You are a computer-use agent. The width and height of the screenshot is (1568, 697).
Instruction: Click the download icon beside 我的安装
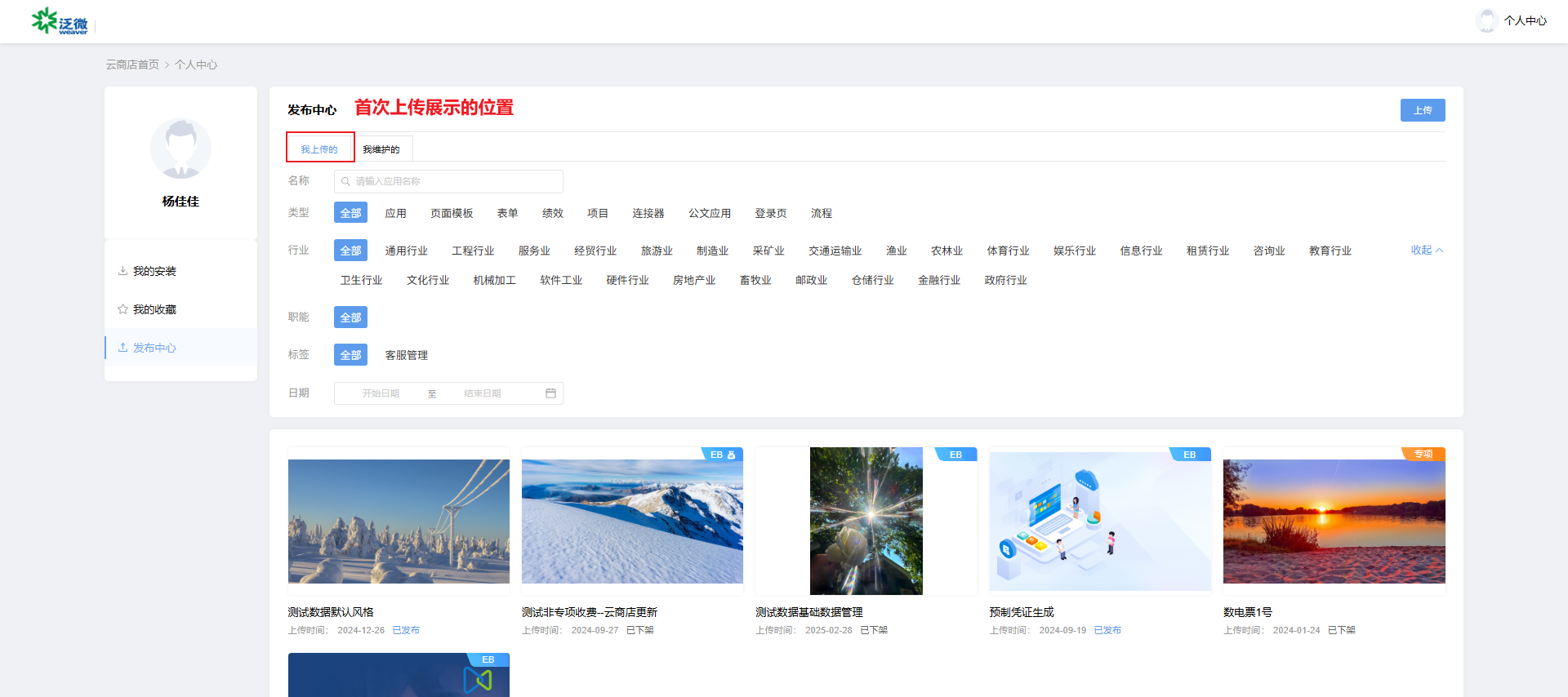tap(122, 271)
